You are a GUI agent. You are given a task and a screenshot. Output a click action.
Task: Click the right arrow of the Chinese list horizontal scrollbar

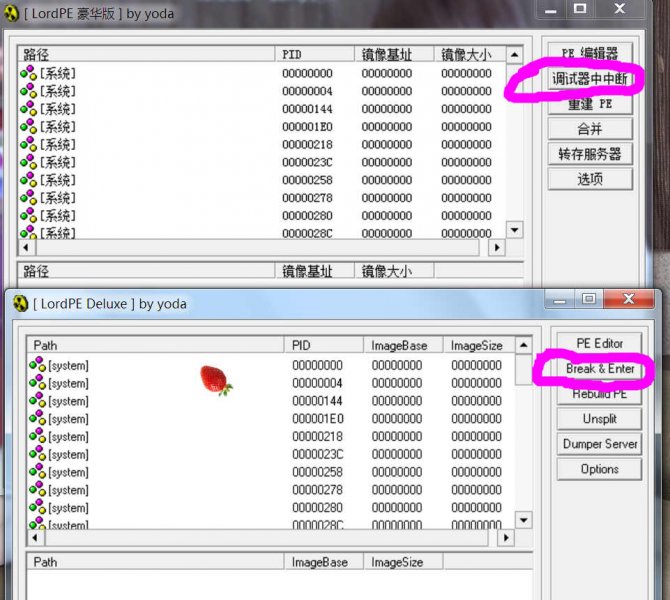(497, 247)
